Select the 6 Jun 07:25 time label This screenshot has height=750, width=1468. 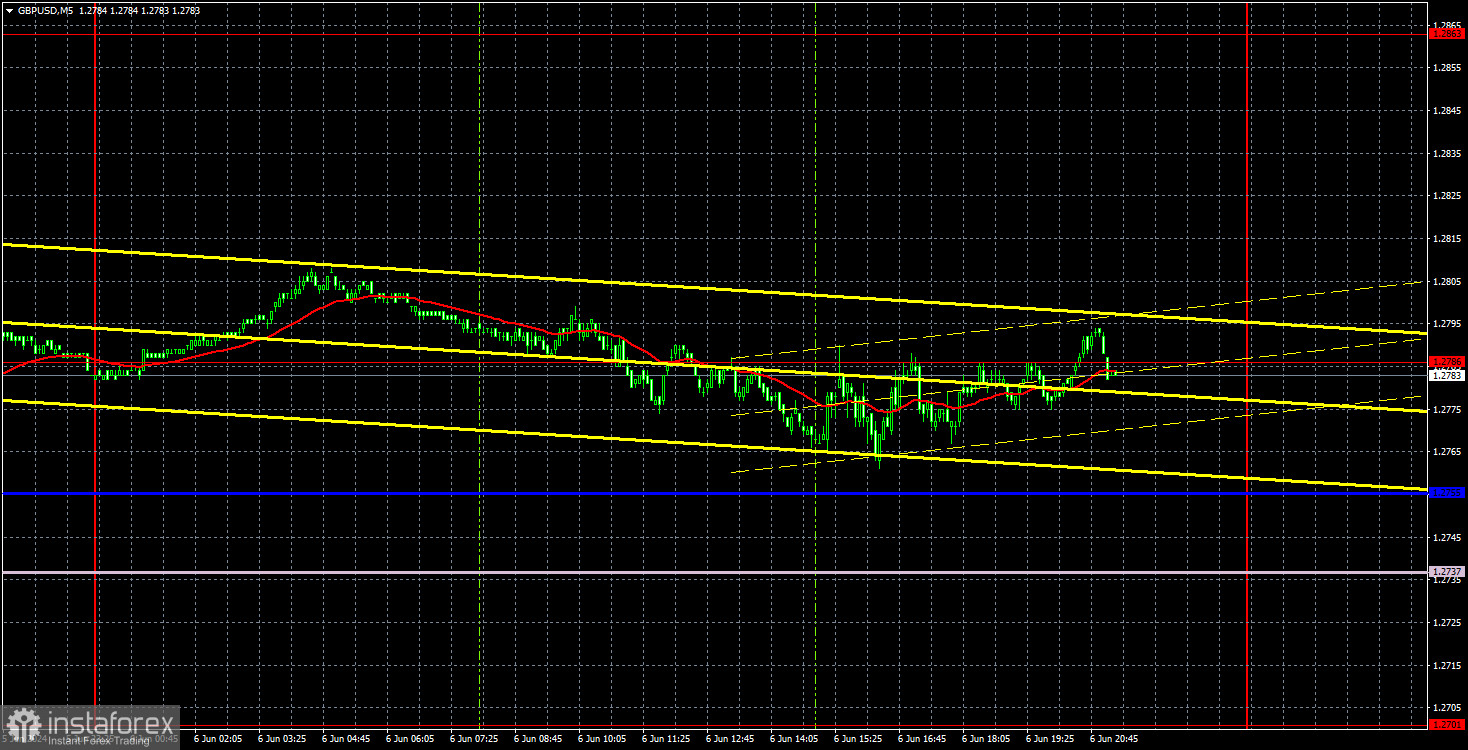(x=474, y=740)
